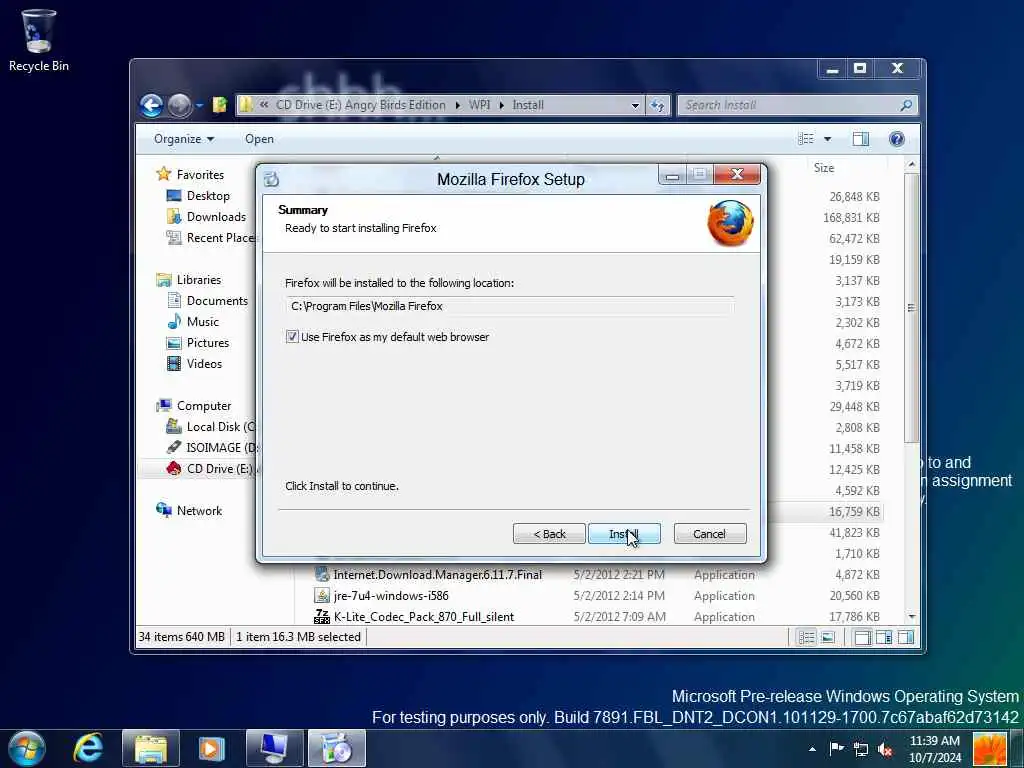Open Downloads in Favorites
Image resolution: width=1024 pixels, height=768 pixels.
click(216, 217)
